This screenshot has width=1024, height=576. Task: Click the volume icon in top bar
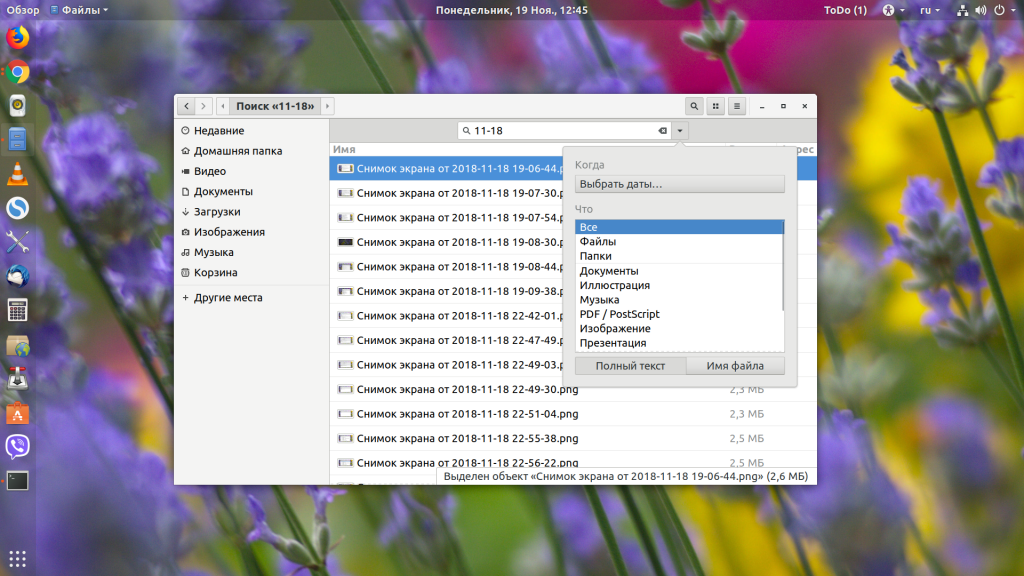(981, 10)
